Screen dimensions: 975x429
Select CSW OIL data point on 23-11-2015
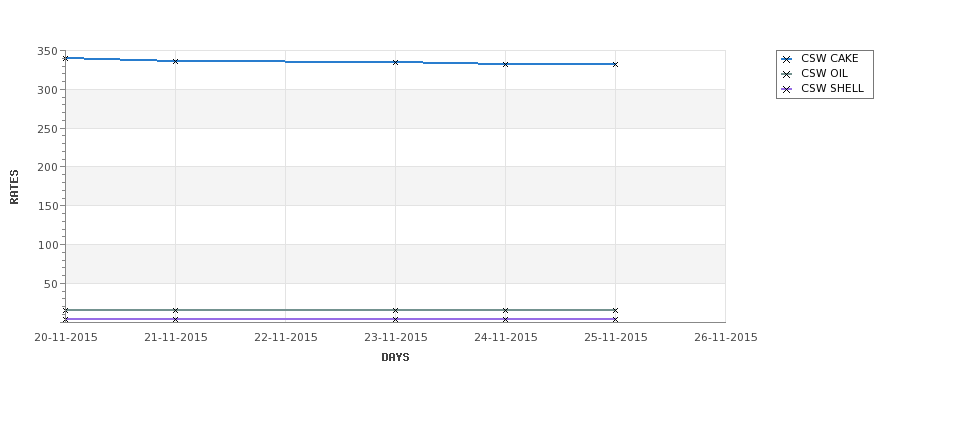pos(395,310)
